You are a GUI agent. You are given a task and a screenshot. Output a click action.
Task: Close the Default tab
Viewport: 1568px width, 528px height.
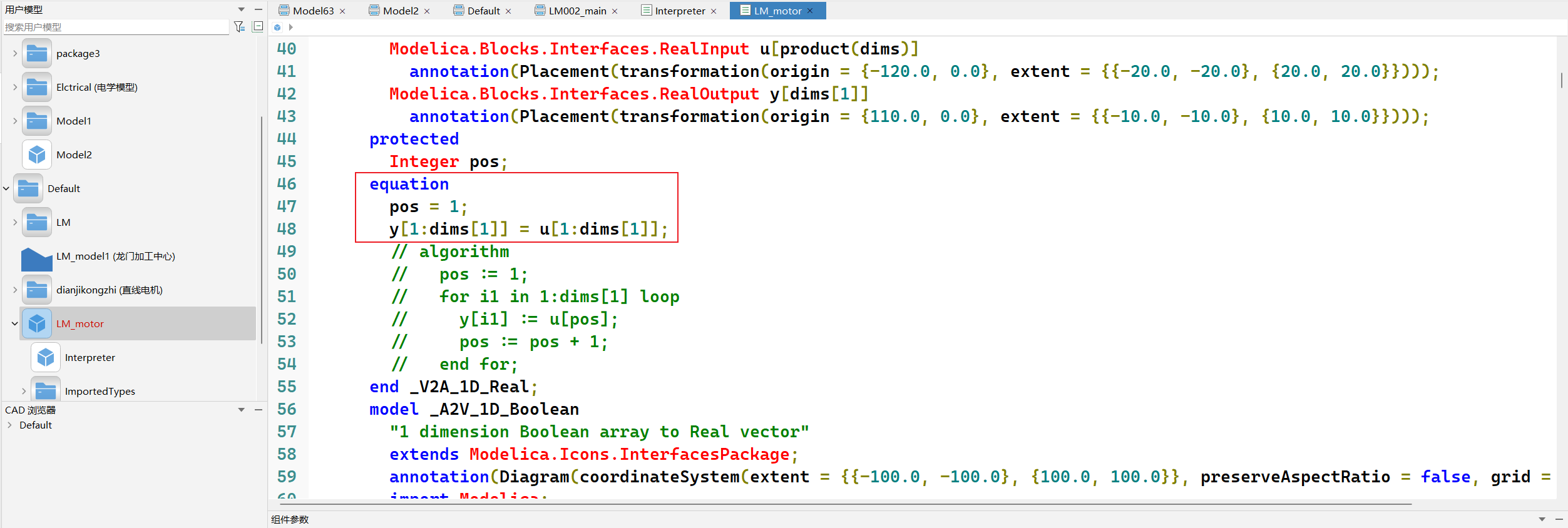[508, 11]
